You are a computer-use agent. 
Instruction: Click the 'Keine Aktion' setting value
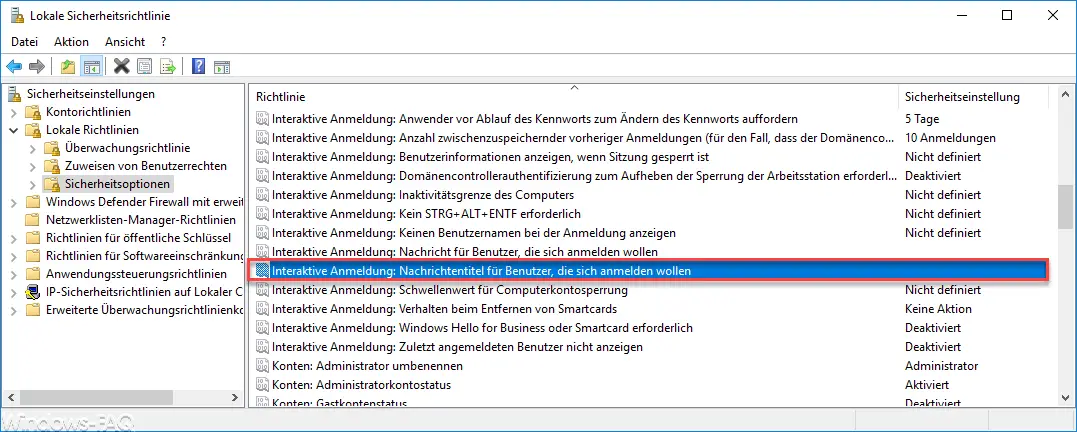[x=938, y=309]
